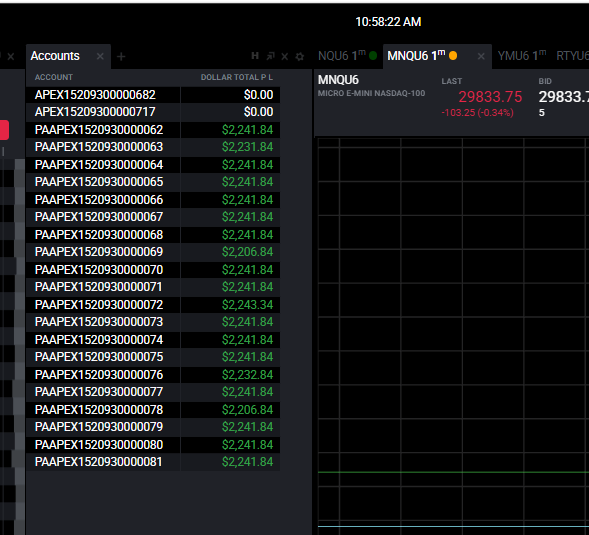The width and height of the screenshot is (589, 535).
Task: Select account PAAPEX1520930000064
Action: 99,165
